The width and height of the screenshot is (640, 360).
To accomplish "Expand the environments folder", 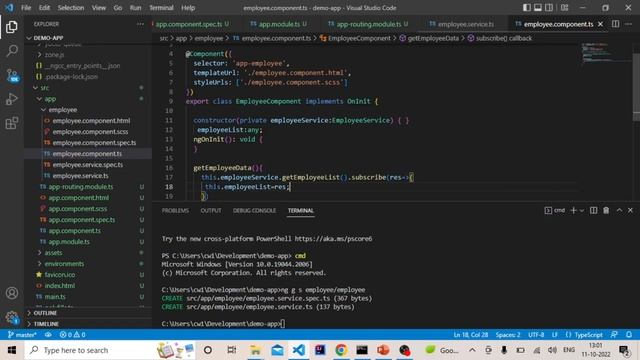I will [x=88, y=264].
